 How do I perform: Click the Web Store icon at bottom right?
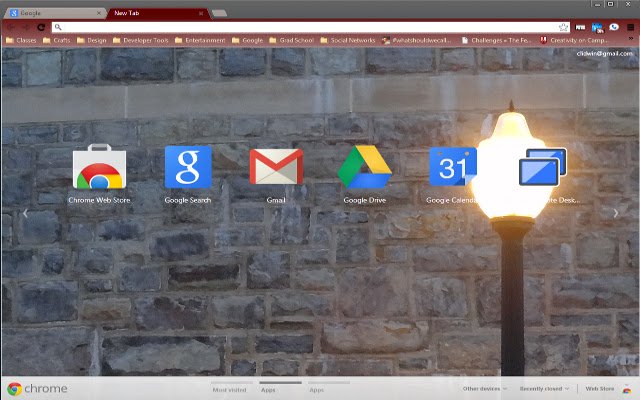point(627,390)
